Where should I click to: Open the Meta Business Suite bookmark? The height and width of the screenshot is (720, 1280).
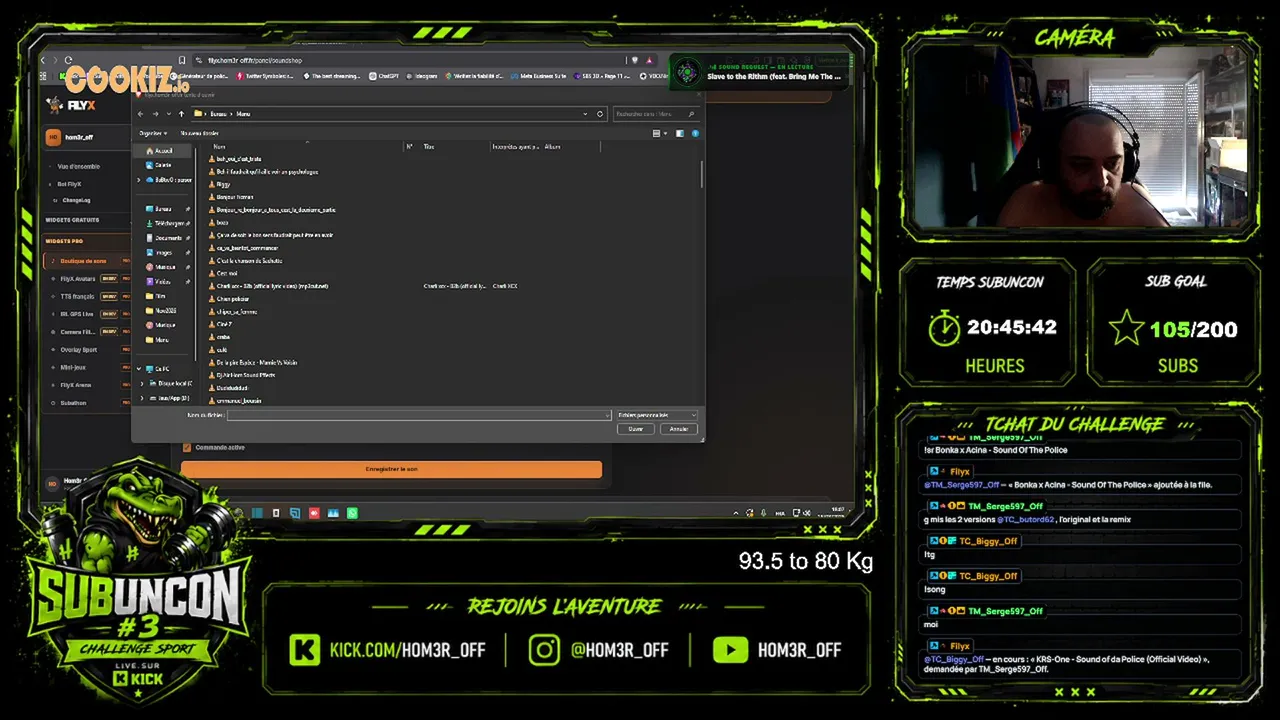click(x=539, y=76)
